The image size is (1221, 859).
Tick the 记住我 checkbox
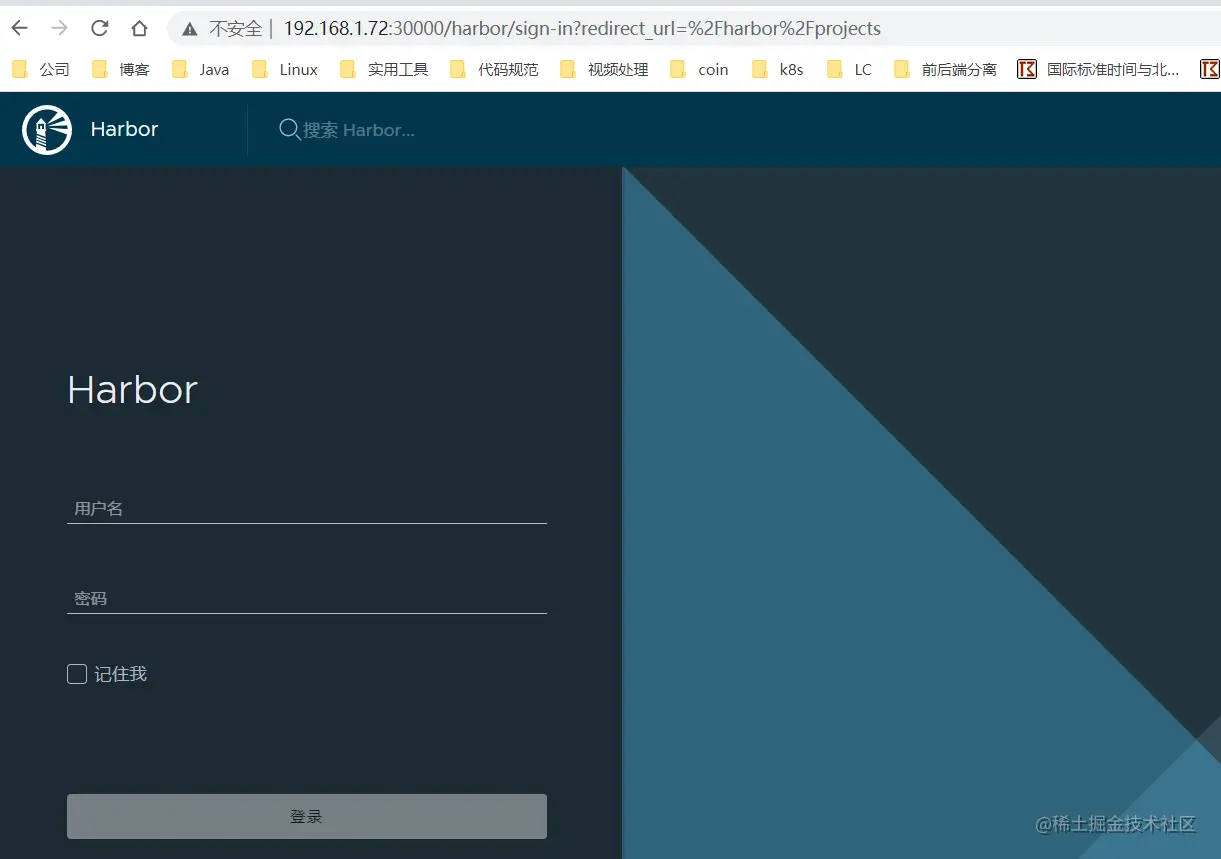[x=77, y=674]
